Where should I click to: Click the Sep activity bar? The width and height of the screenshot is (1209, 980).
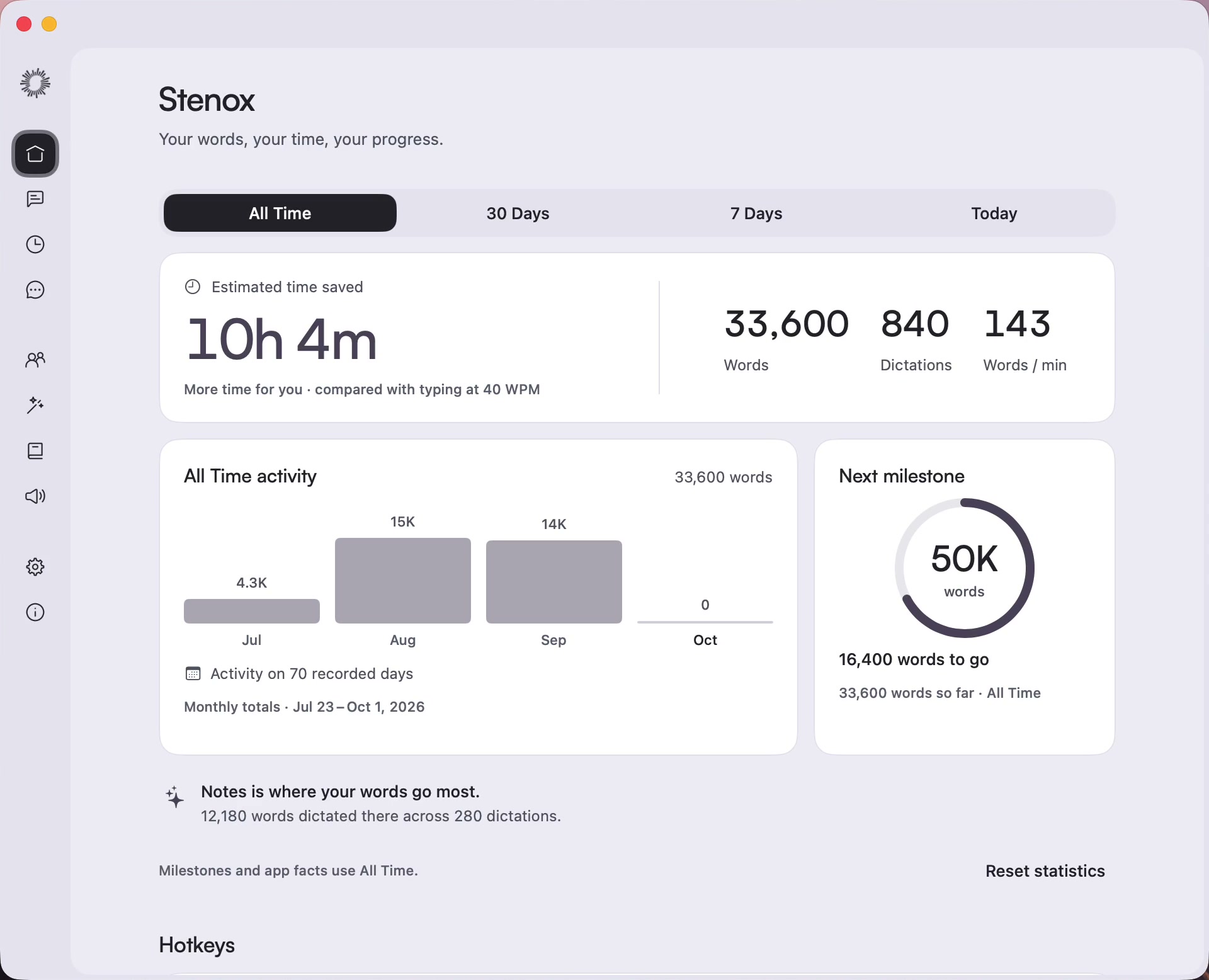[554, 582]
